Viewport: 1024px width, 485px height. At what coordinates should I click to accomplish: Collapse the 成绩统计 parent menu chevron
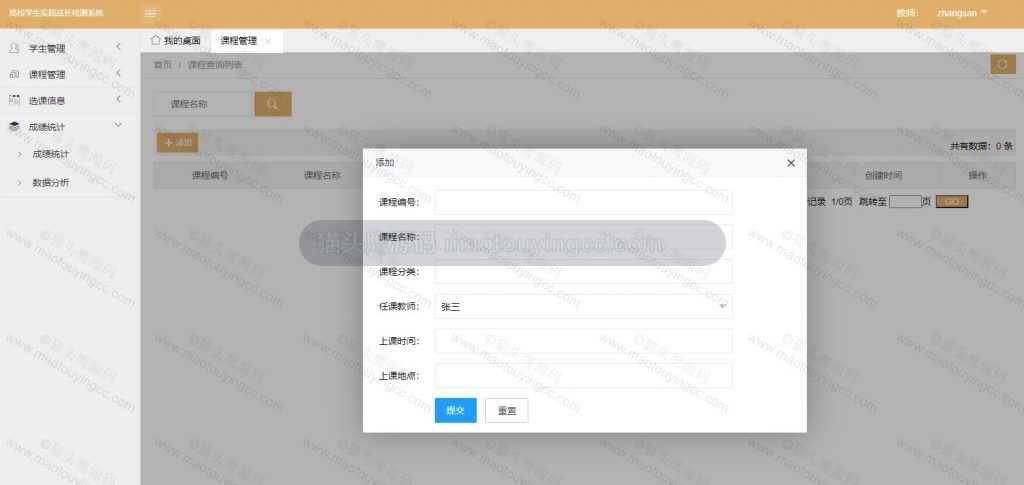(118, 125)
